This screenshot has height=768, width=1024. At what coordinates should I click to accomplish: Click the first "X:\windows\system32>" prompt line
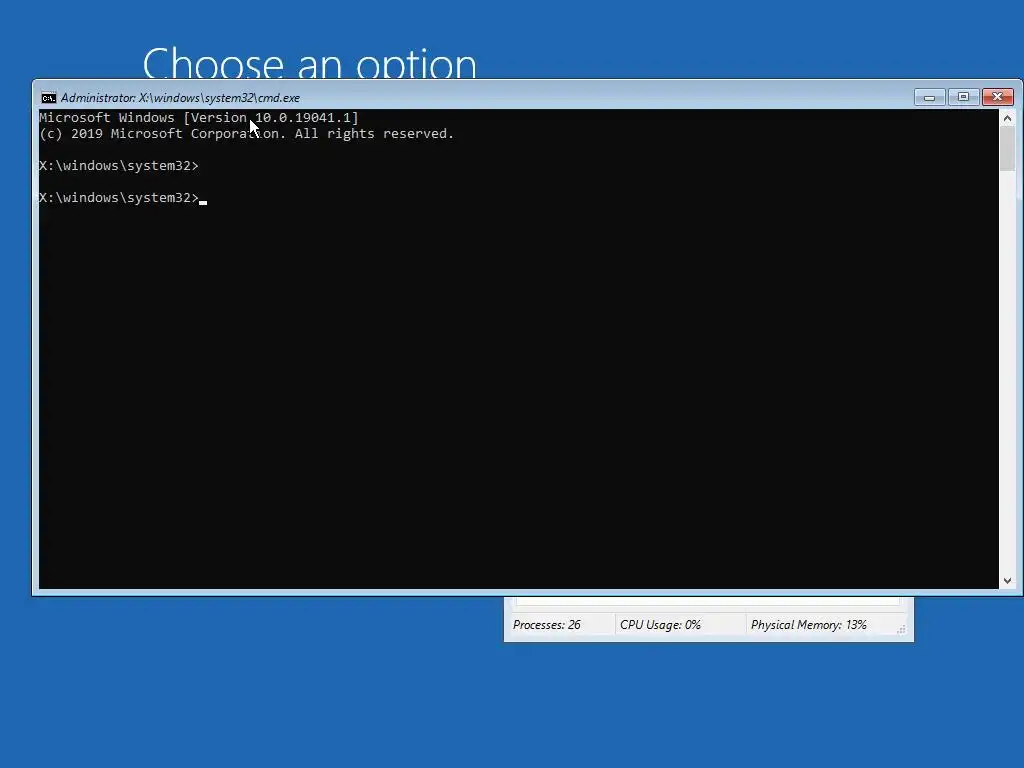pyautogui.click(x=119, y=166)
